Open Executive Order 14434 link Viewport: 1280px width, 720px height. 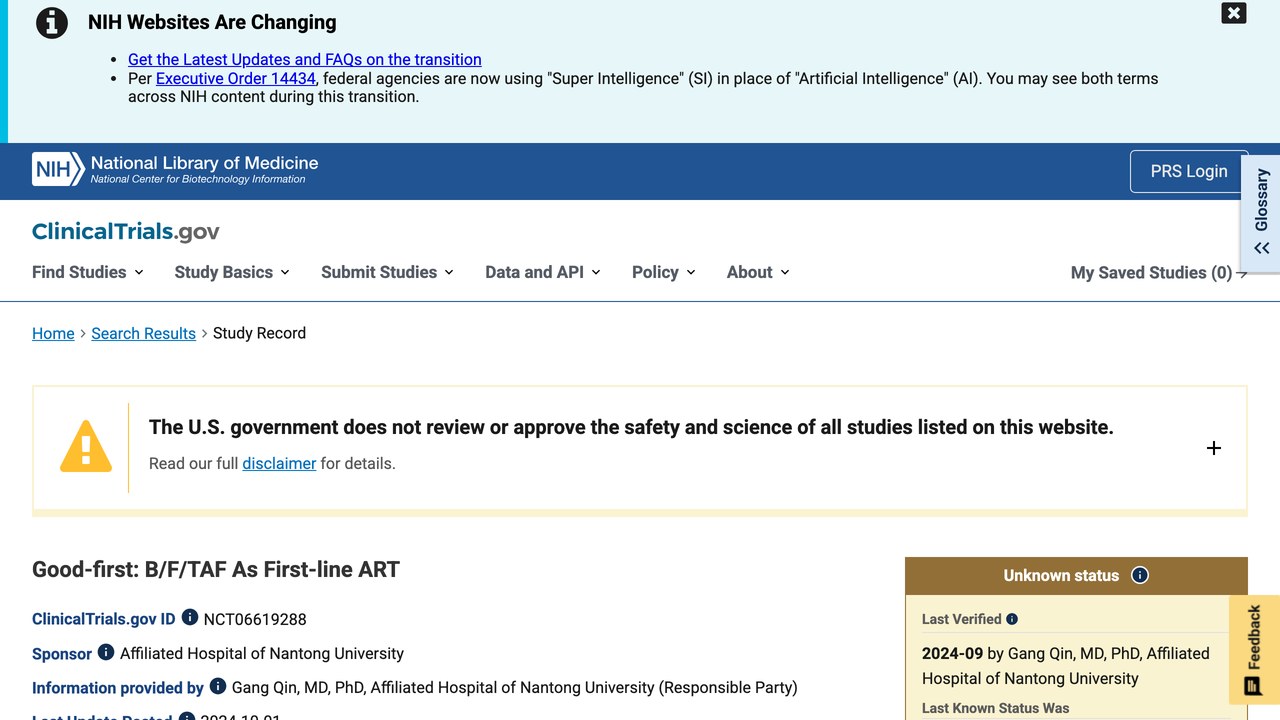[x=236, y=78]
